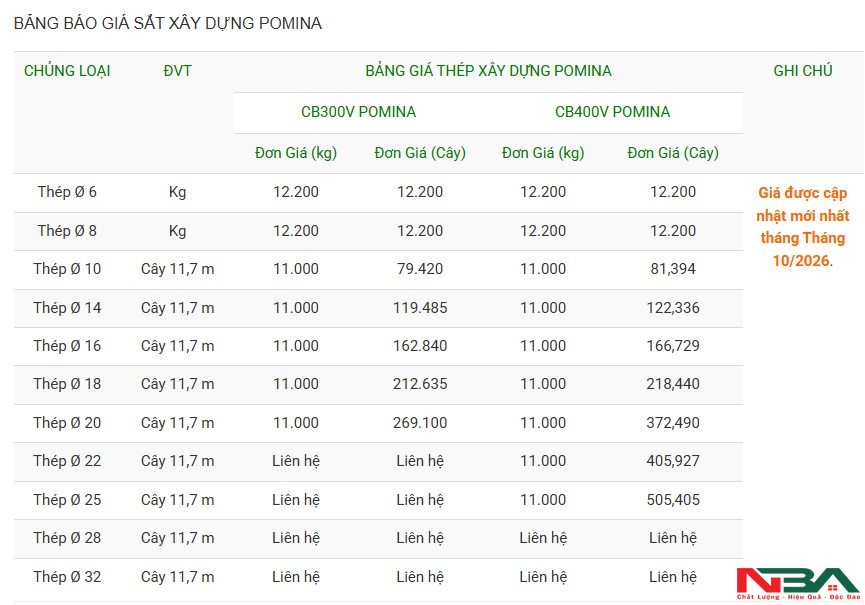Select the 'CHỦNG LOẠI' column header

pos(67,71)
